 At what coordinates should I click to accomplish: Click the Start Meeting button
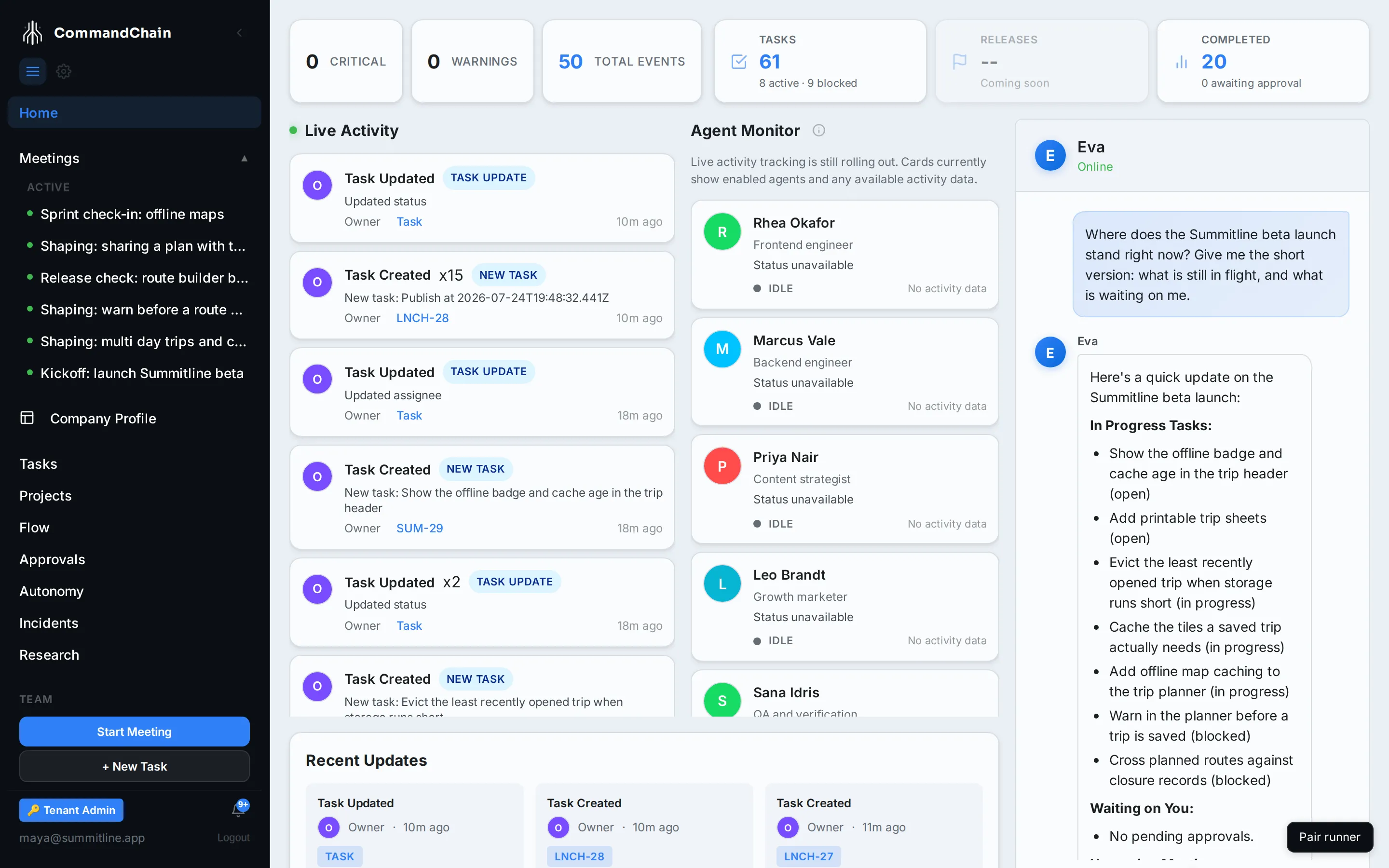coord(134,732)
